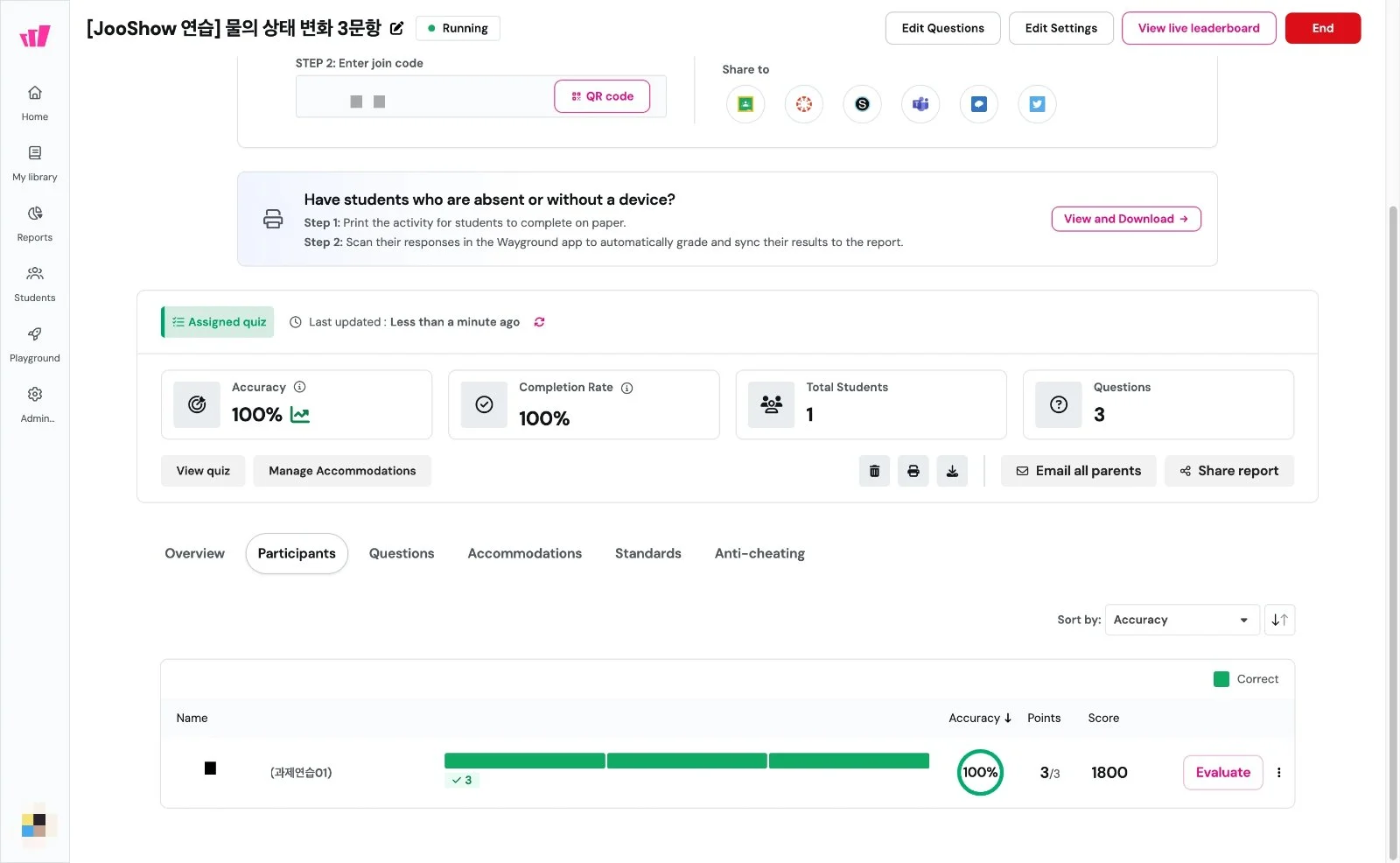Open the Accommodations tab

525,553
